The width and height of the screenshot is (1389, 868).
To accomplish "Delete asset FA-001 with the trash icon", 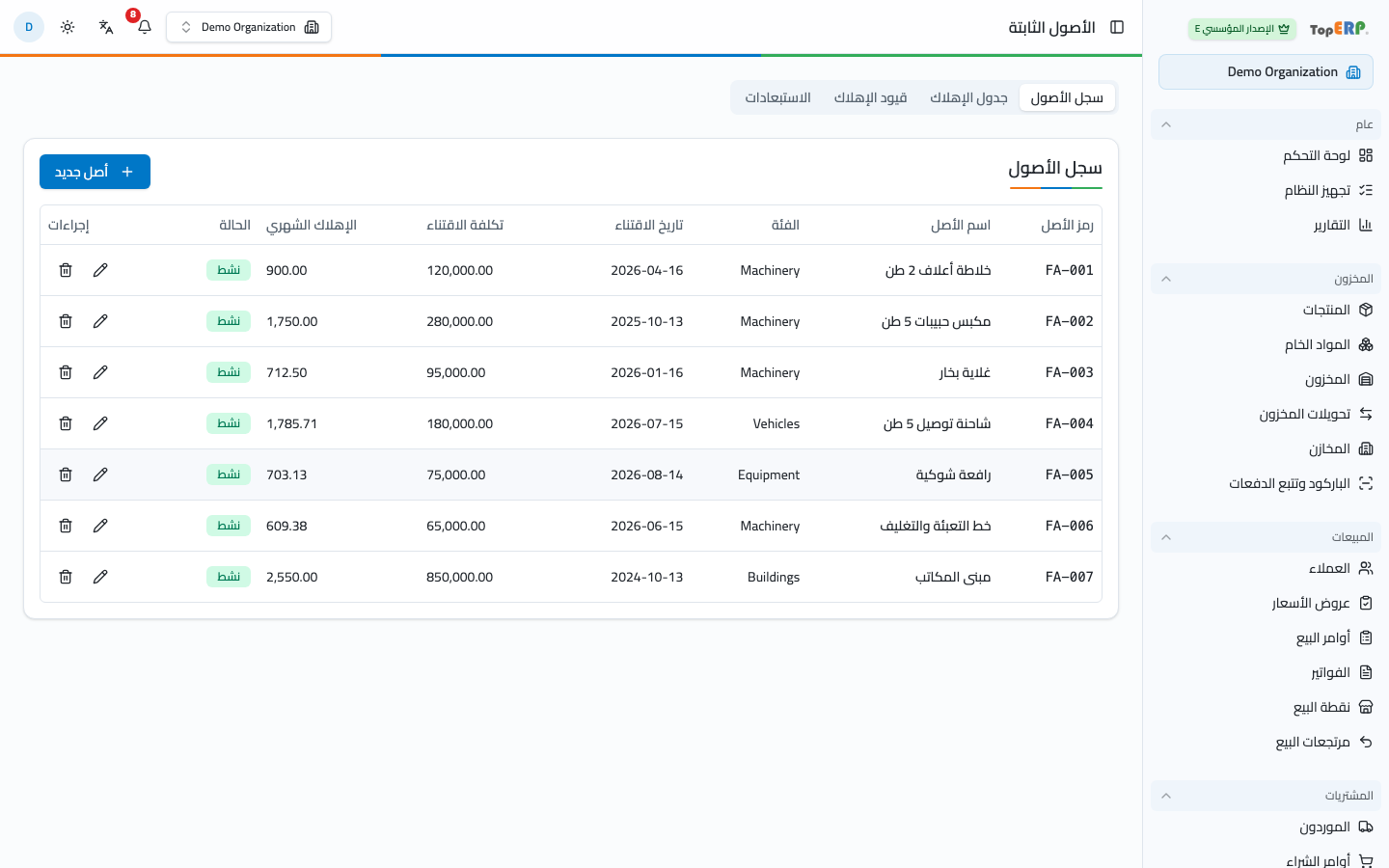I will [x=66, y=270].
